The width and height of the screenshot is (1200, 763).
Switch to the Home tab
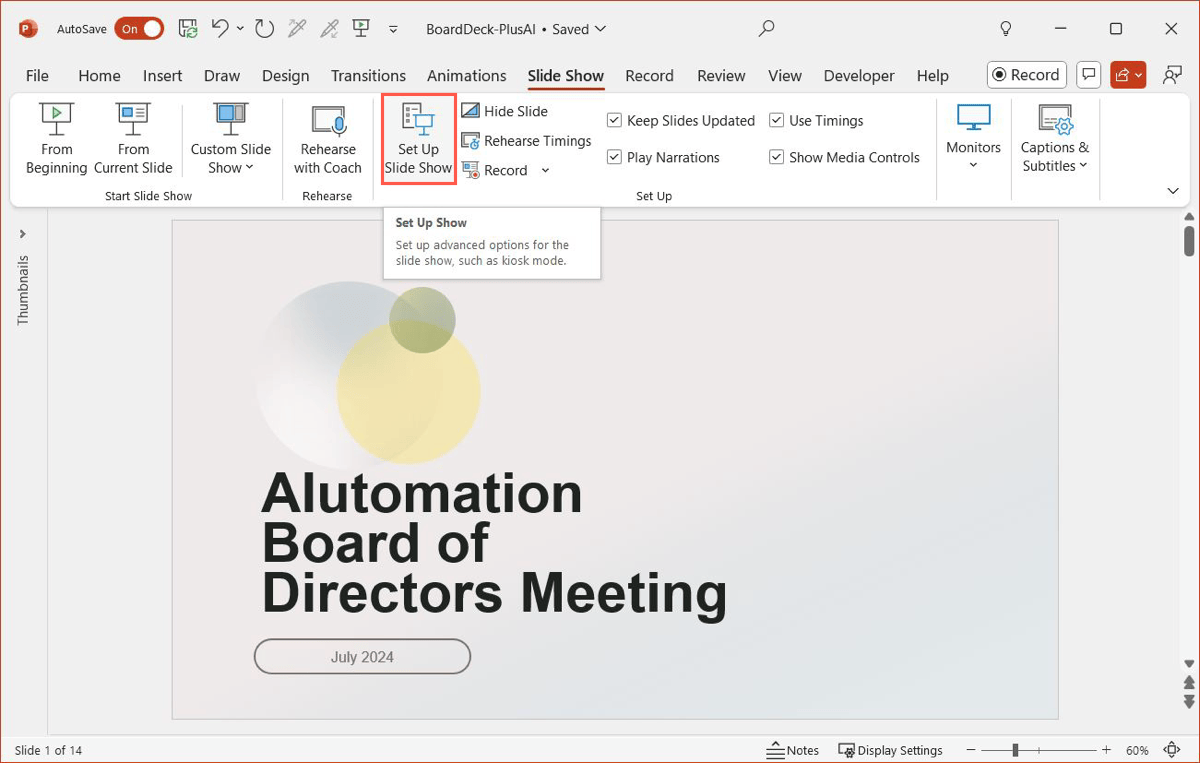99,76
